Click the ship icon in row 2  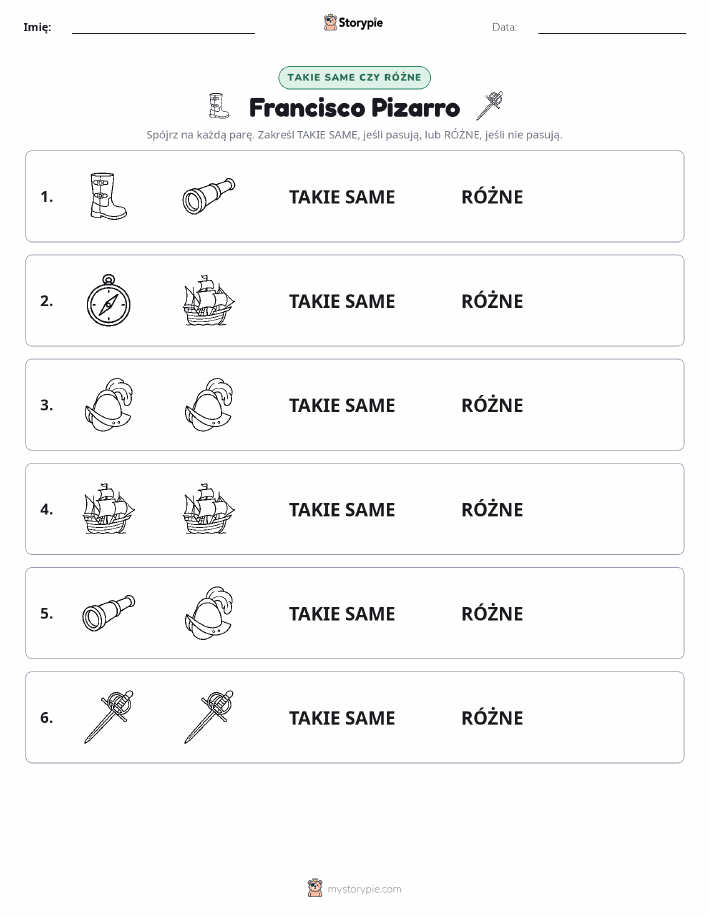pos(209,300)
